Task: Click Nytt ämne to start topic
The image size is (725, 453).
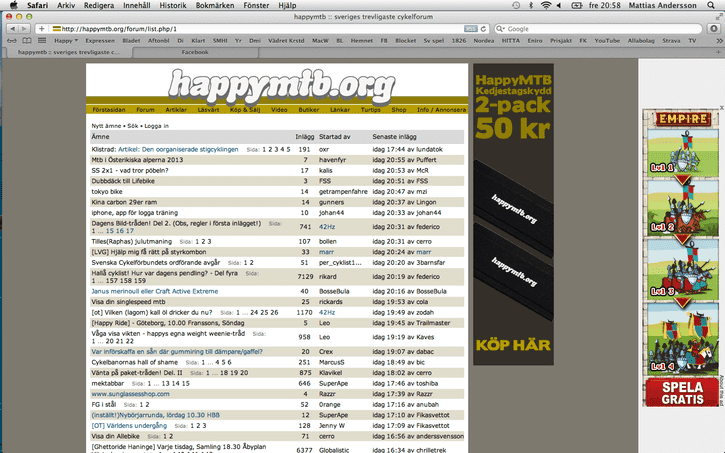Action: pos(106,126)
